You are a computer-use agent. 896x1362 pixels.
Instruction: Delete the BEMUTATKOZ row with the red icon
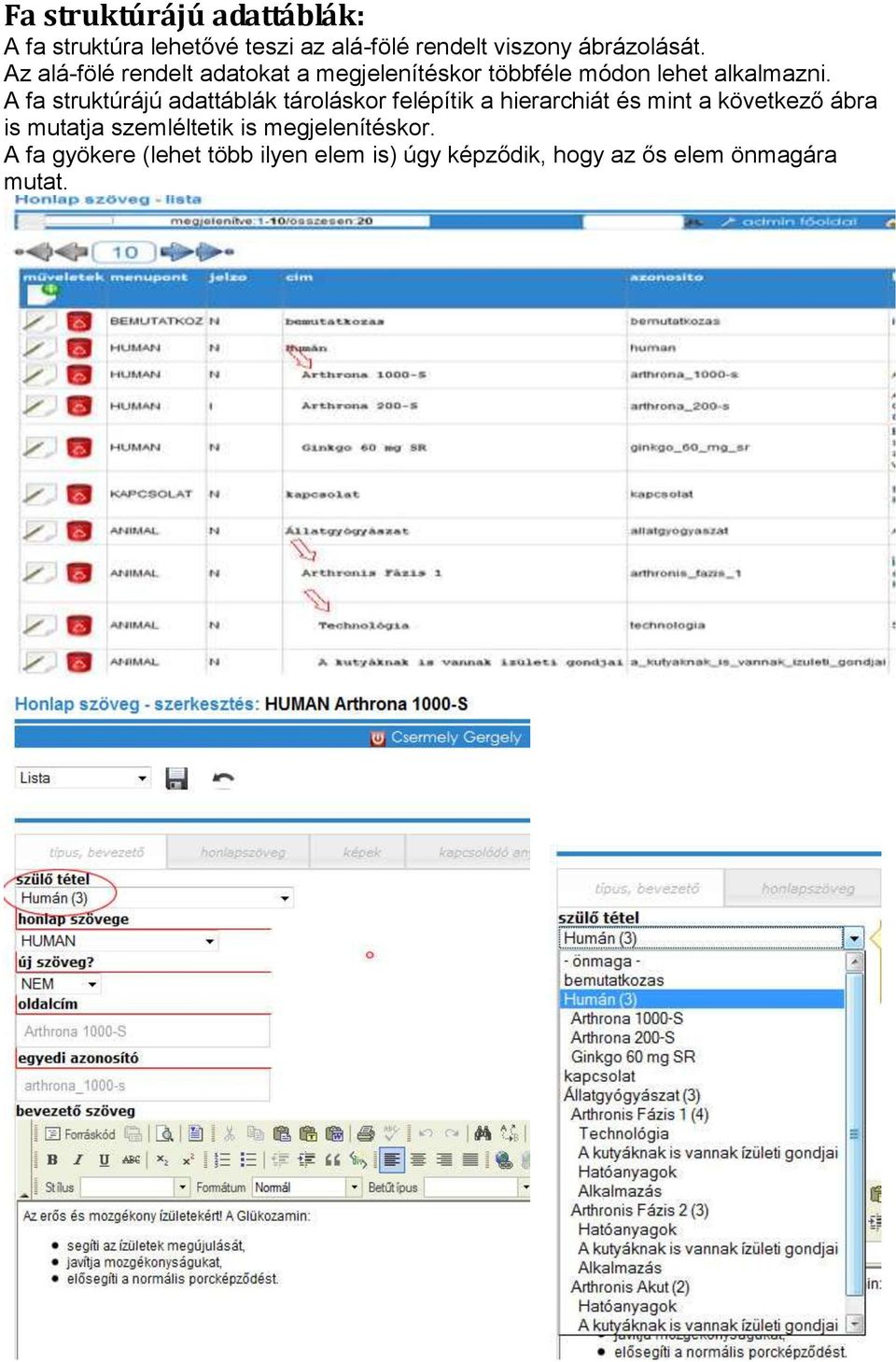tap(79, 321)
